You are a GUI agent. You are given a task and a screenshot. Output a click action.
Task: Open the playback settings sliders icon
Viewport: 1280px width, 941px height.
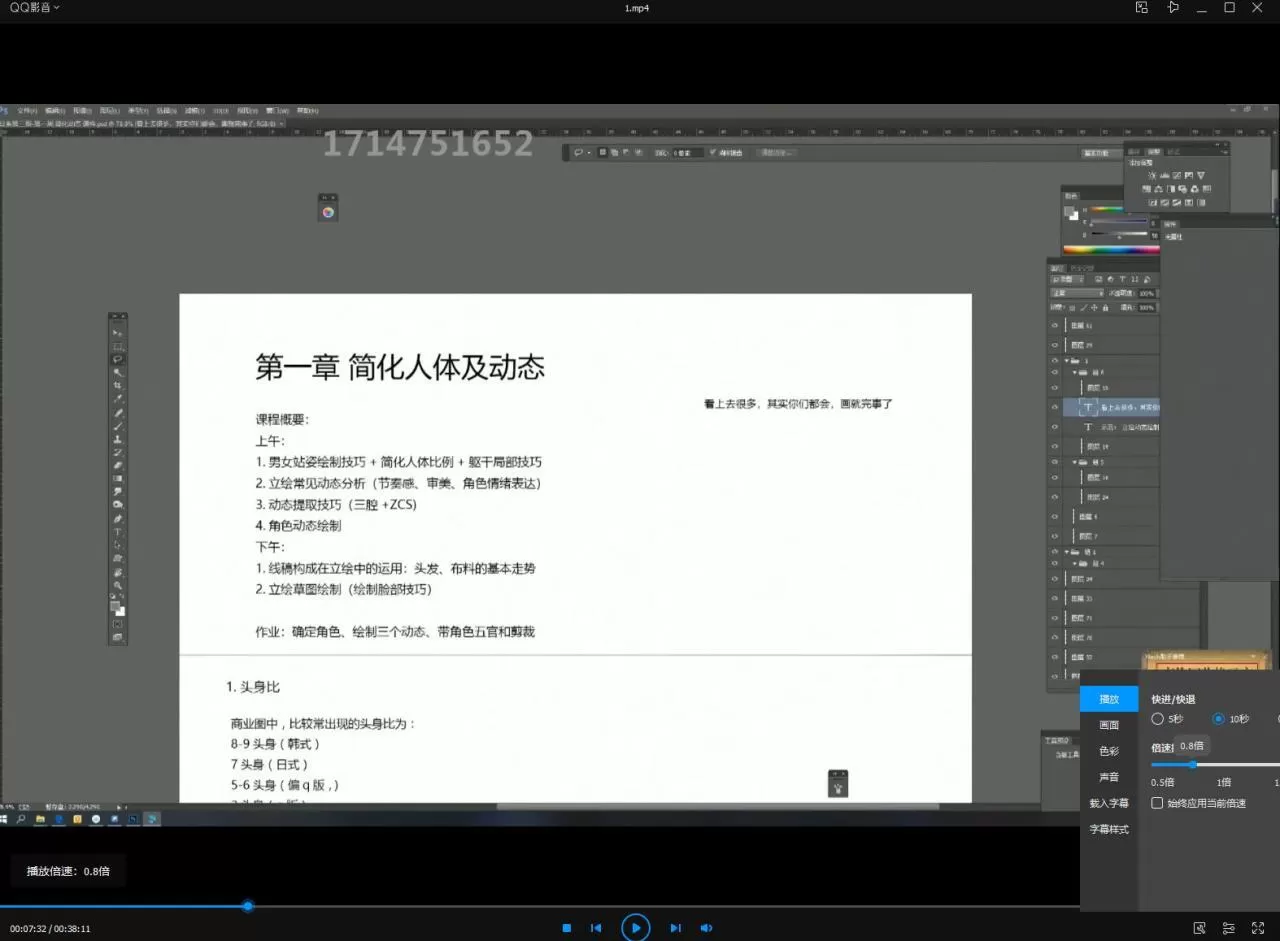tap(1229, 928)
